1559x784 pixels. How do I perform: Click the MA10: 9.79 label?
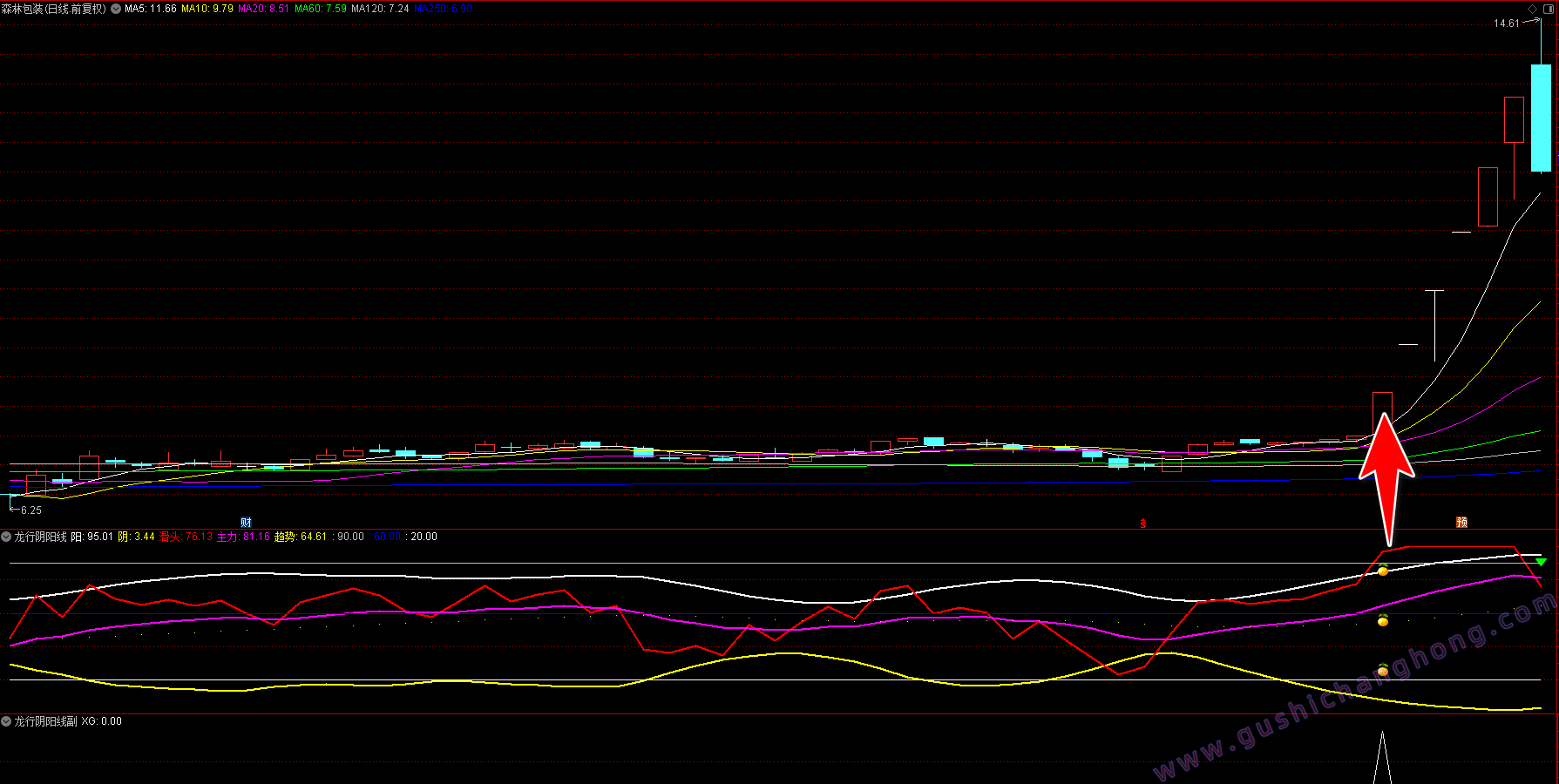coord(207,9)
